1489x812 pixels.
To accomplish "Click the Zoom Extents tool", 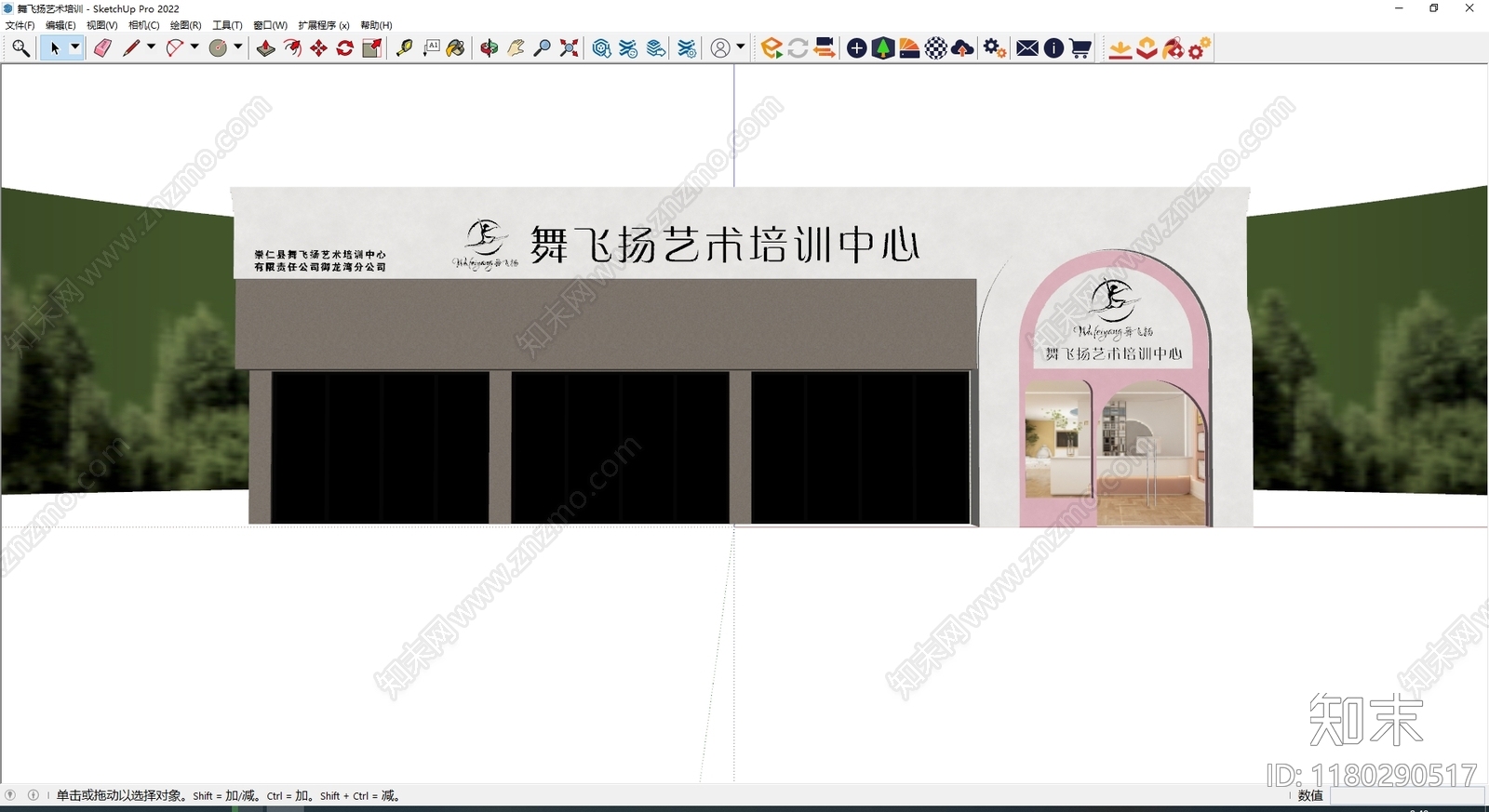I will [x=569, y=48].
